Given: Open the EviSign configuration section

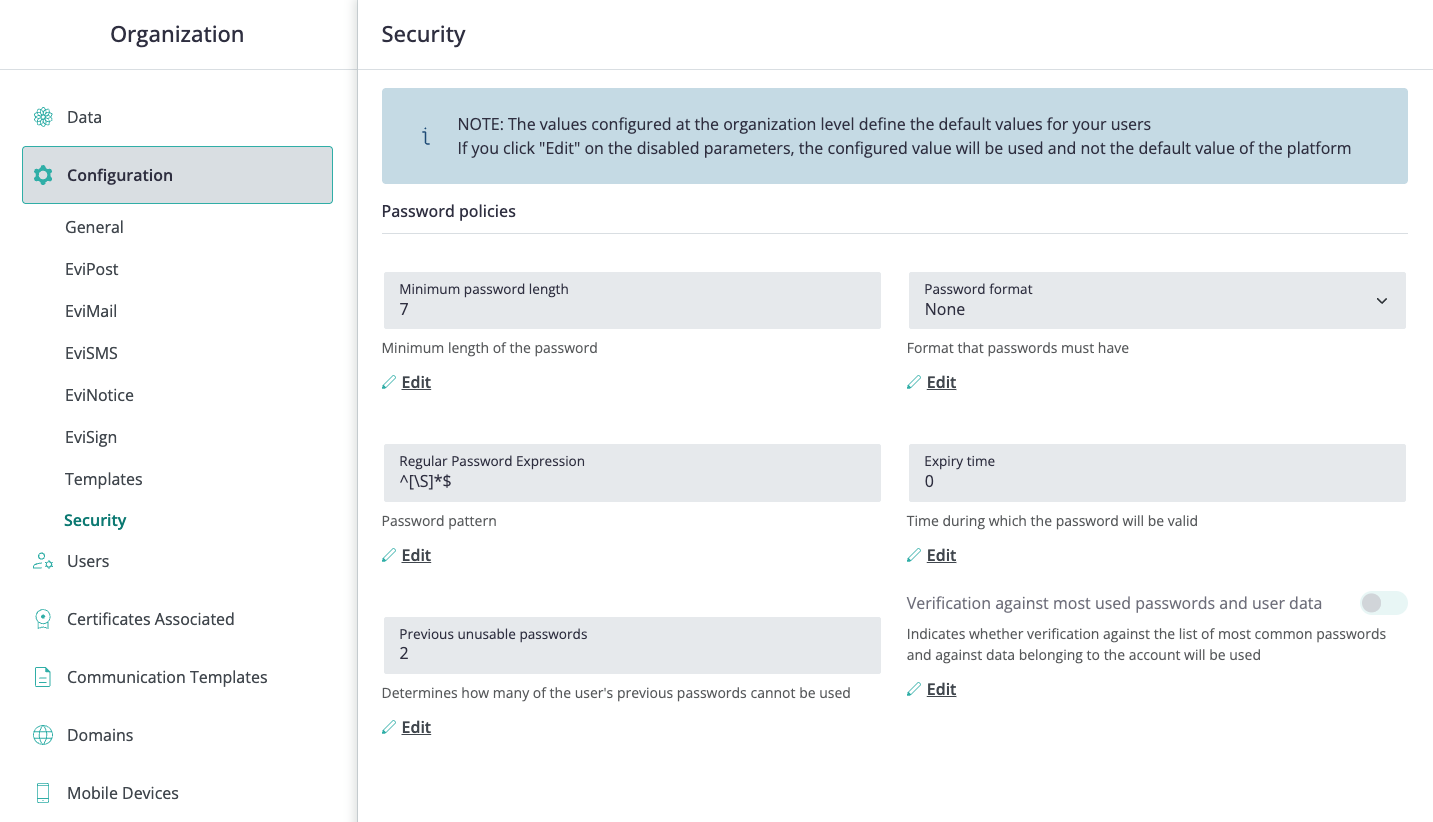Looking at the screenshot, I should pos(91,437).
